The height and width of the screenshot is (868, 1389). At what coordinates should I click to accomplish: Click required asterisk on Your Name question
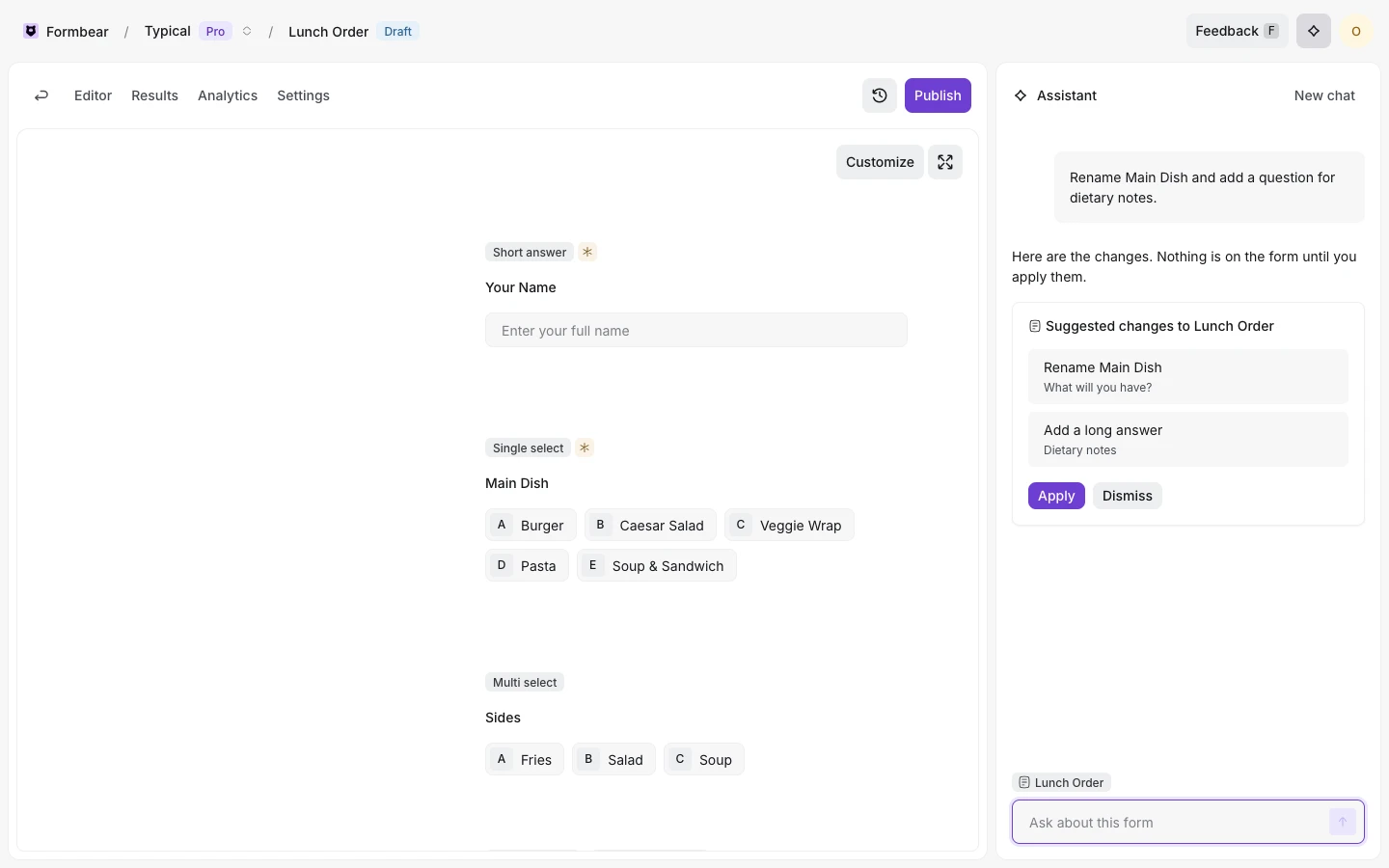point(587,252)
